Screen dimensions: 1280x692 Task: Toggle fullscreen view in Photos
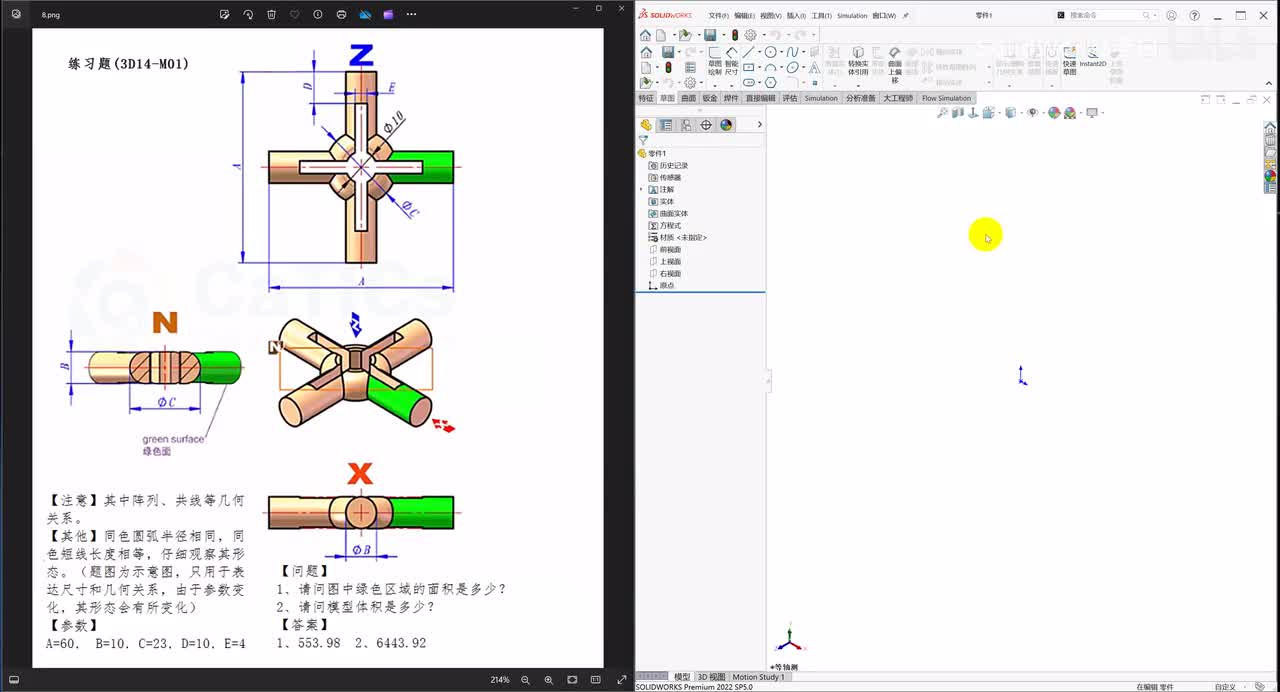click(x=622, y=680)
